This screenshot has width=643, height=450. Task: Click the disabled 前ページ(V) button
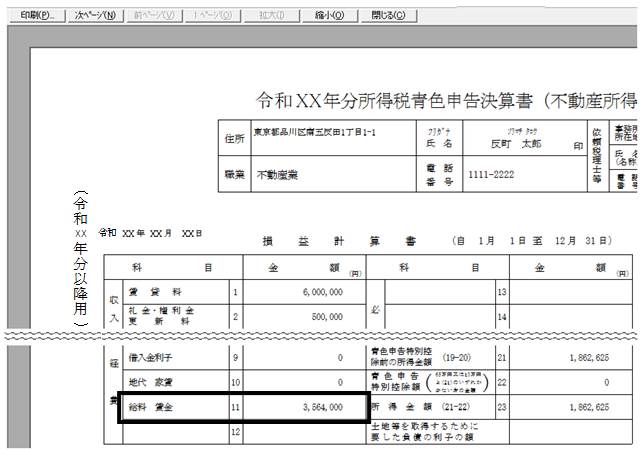[x=154, y=16]
